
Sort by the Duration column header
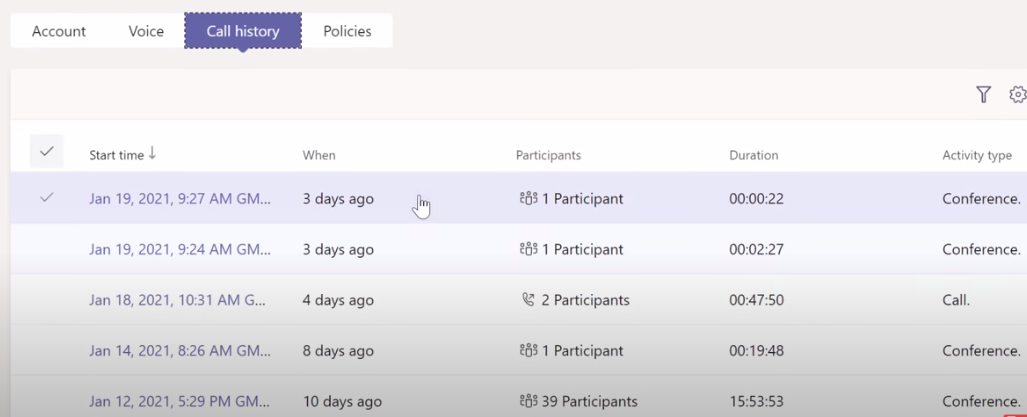point(753,155)
